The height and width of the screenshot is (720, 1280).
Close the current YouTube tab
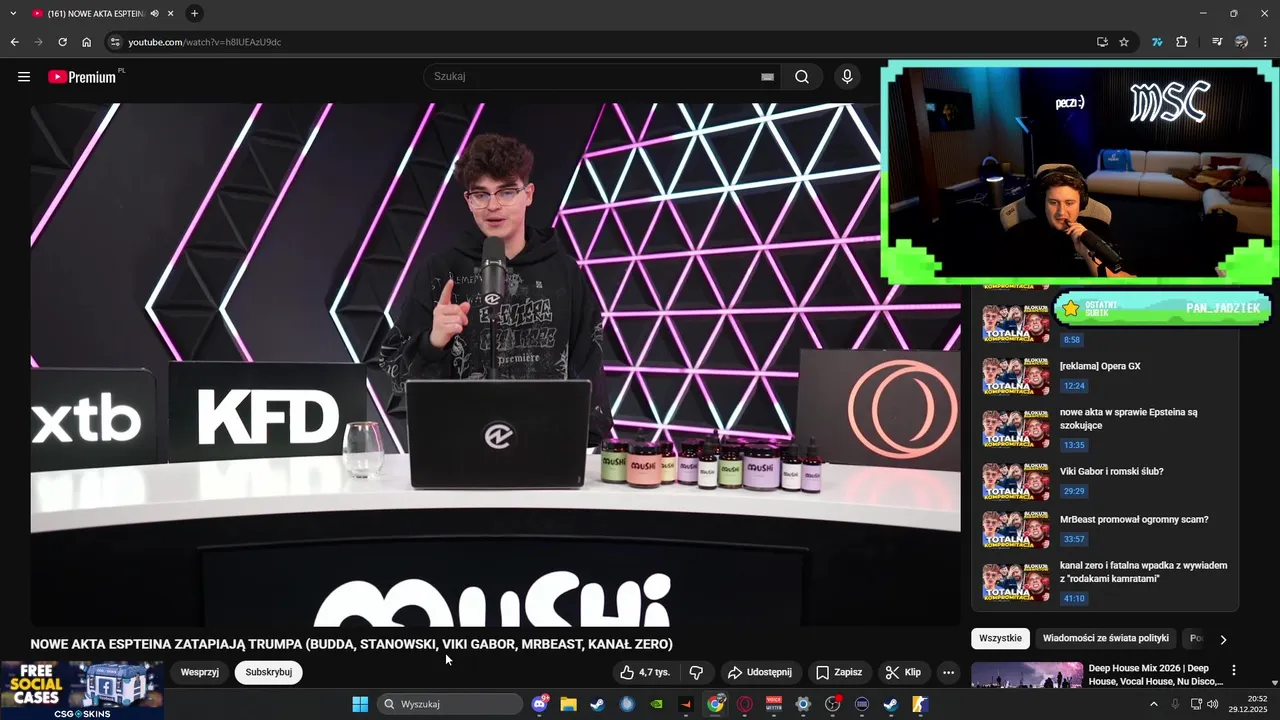pos(171,14)
